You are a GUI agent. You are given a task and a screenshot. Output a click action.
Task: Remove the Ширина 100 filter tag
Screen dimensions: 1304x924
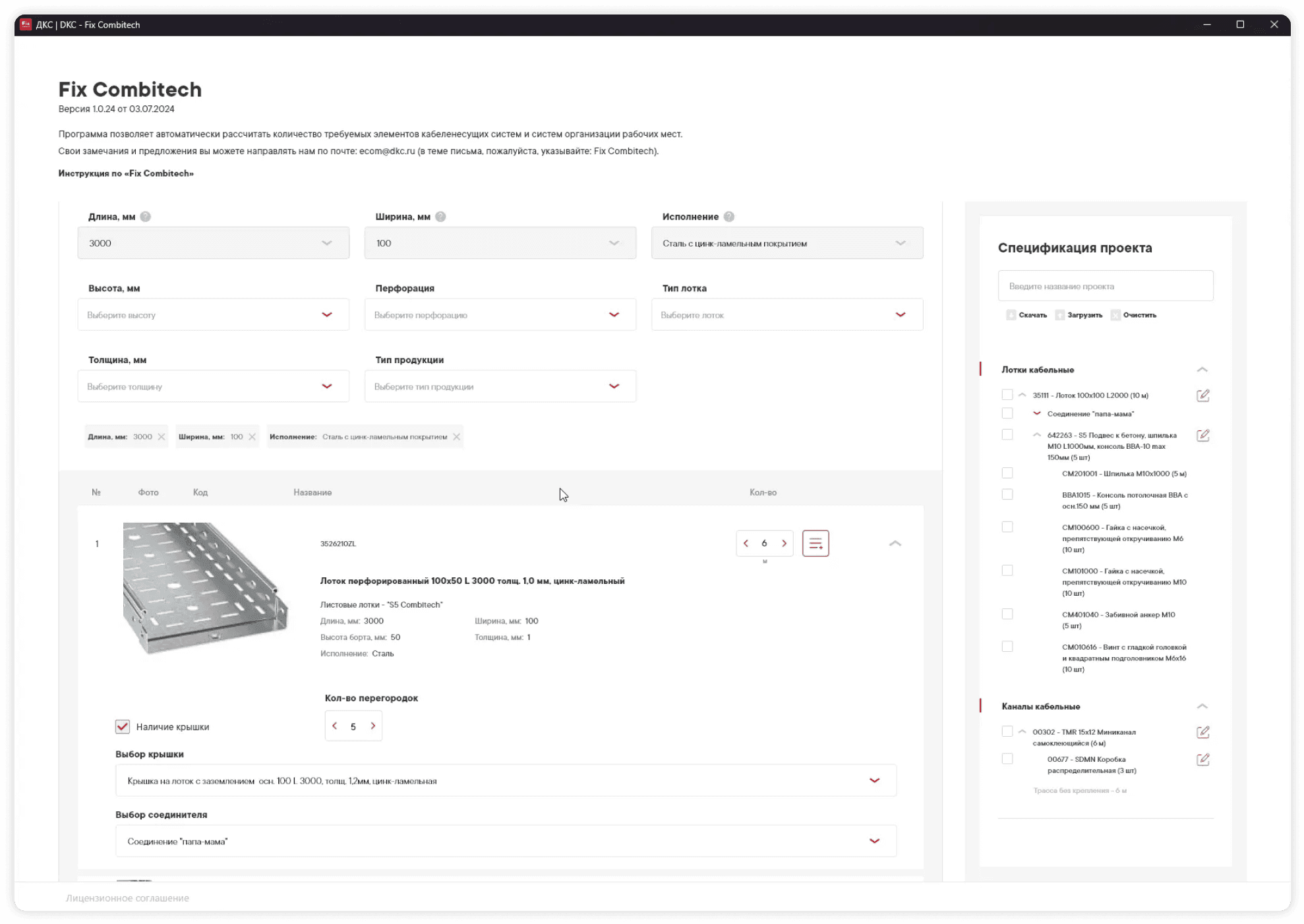tap(252, 437)
